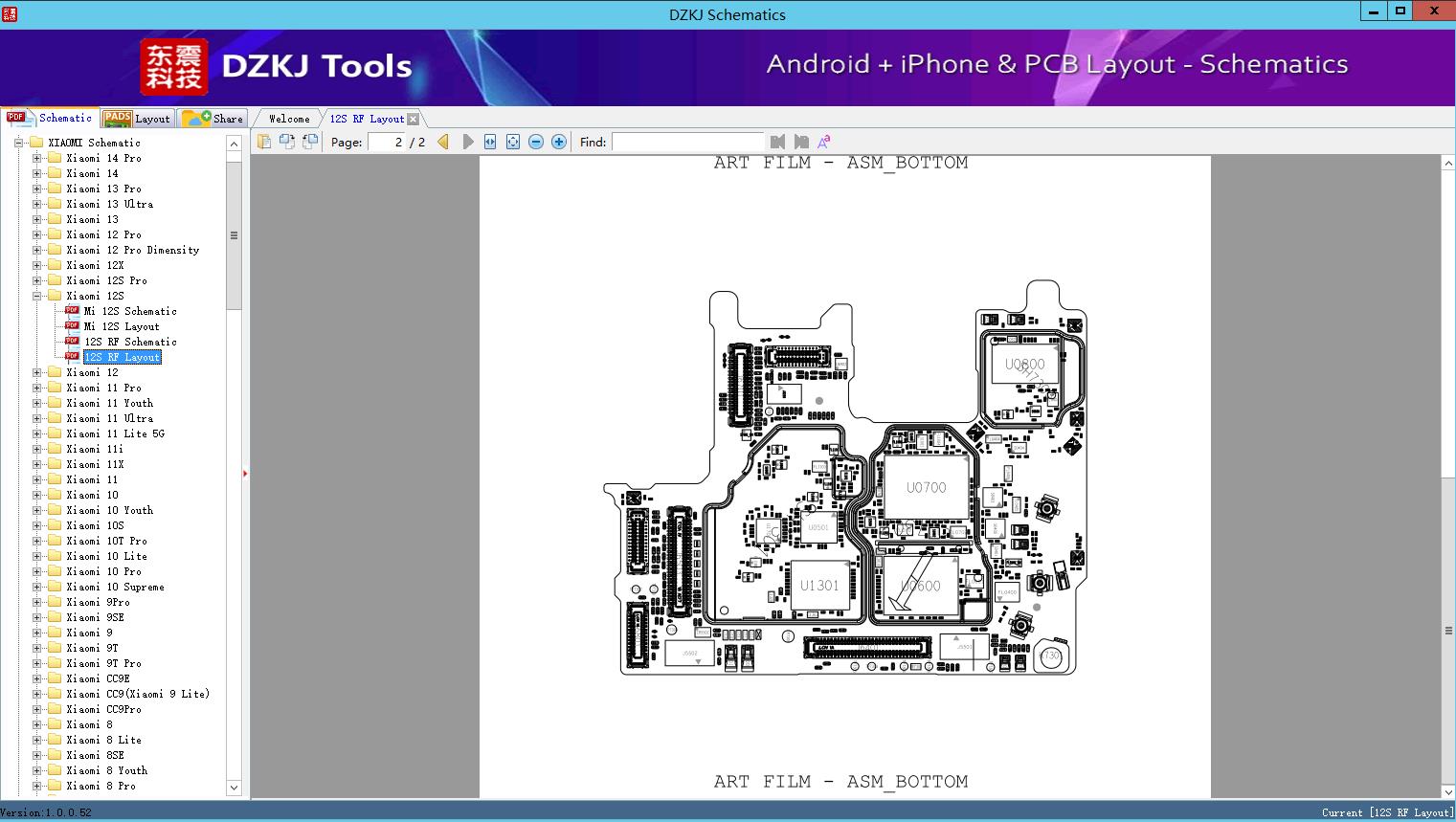
Task: Minimize the DZKJ Schematics window
Action: pyautogui.click(x=1373, y=11)
